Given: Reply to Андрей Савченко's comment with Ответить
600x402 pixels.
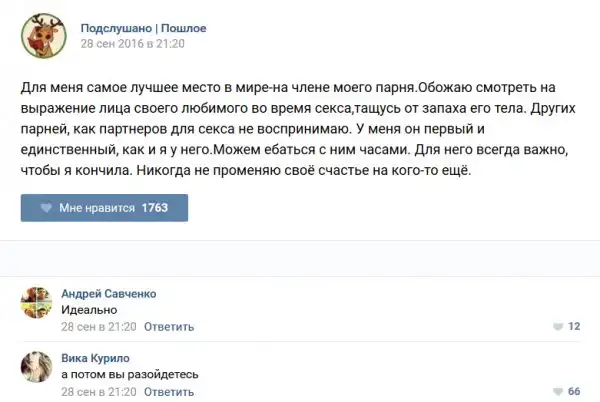Looking at the screenshot, I should coord(168,327).
